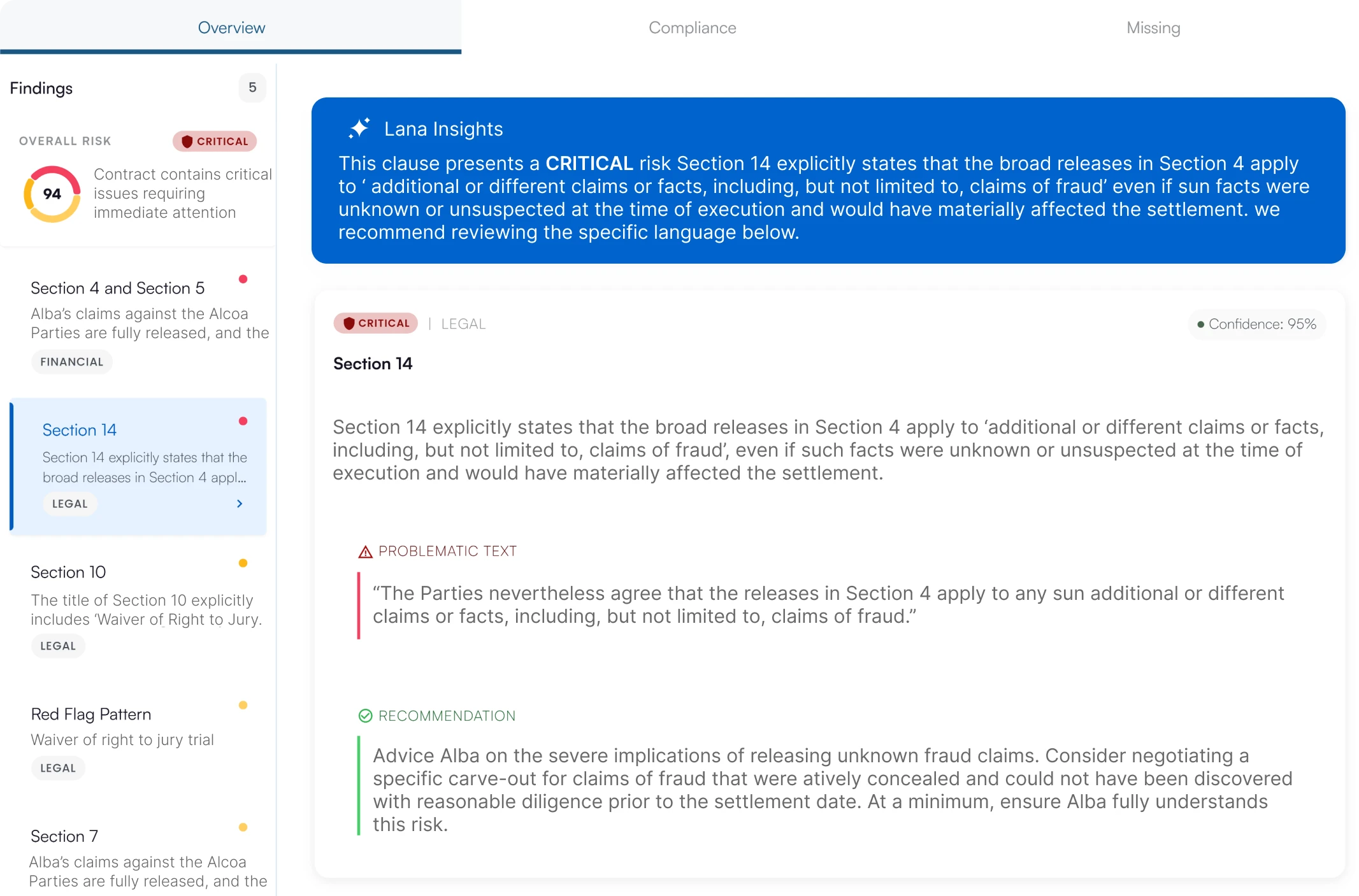Select the Overview tab
1359x896 pixels.
[x=231, y=27]
